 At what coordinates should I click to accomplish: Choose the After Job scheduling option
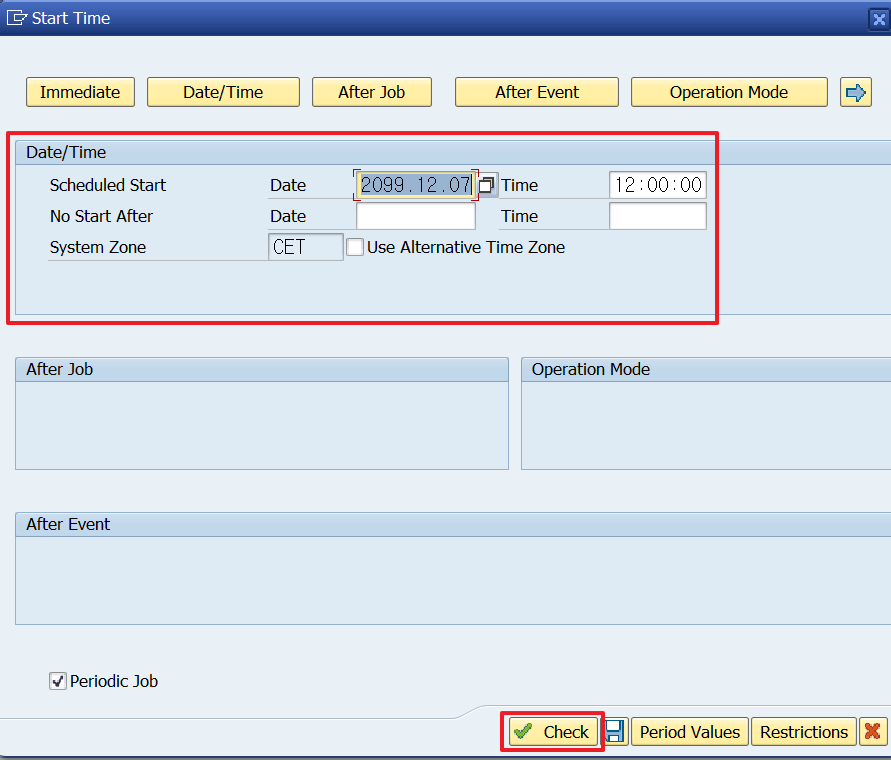click(372, 91)
